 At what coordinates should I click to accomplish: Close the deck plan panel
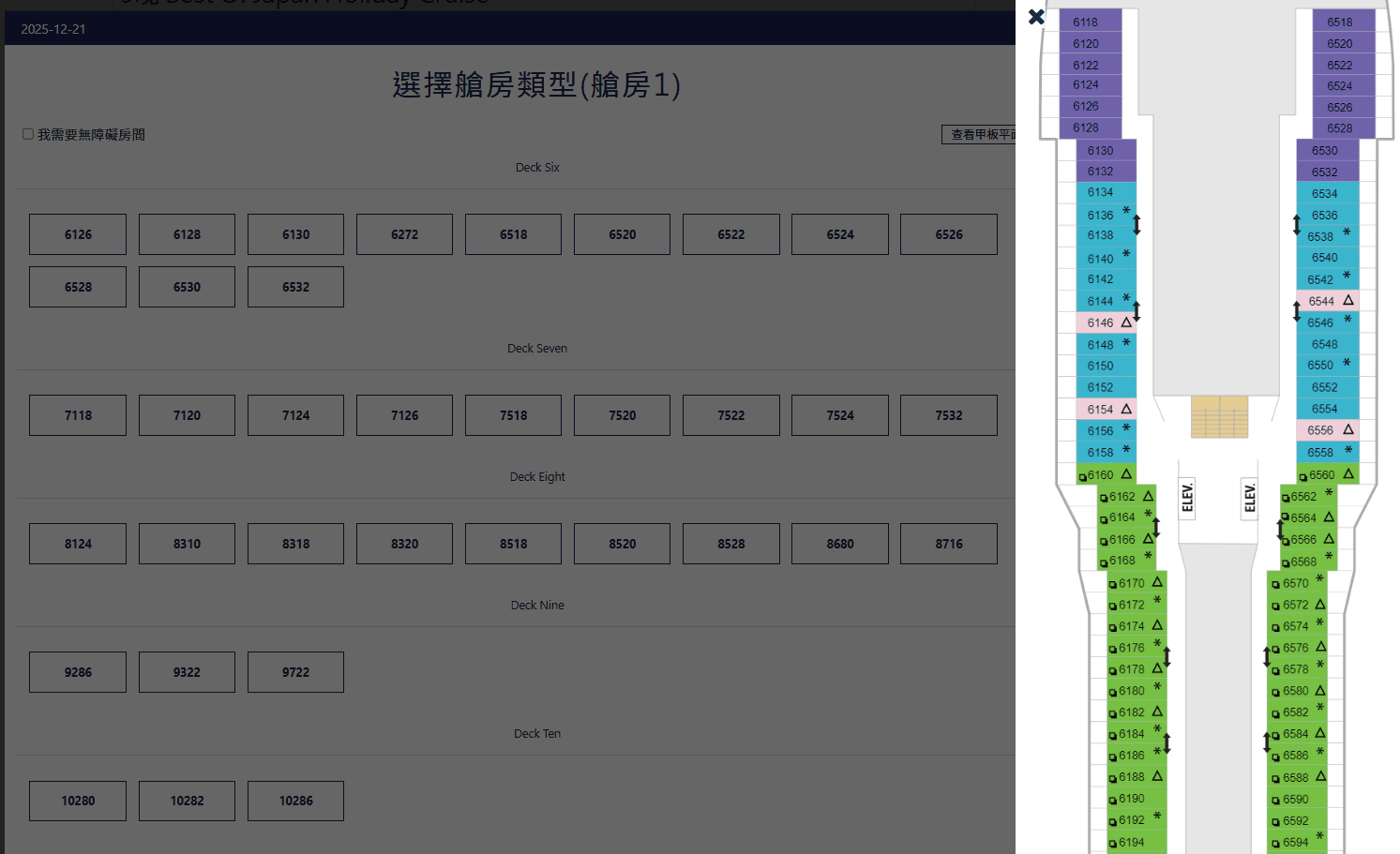click(1036, 17)
